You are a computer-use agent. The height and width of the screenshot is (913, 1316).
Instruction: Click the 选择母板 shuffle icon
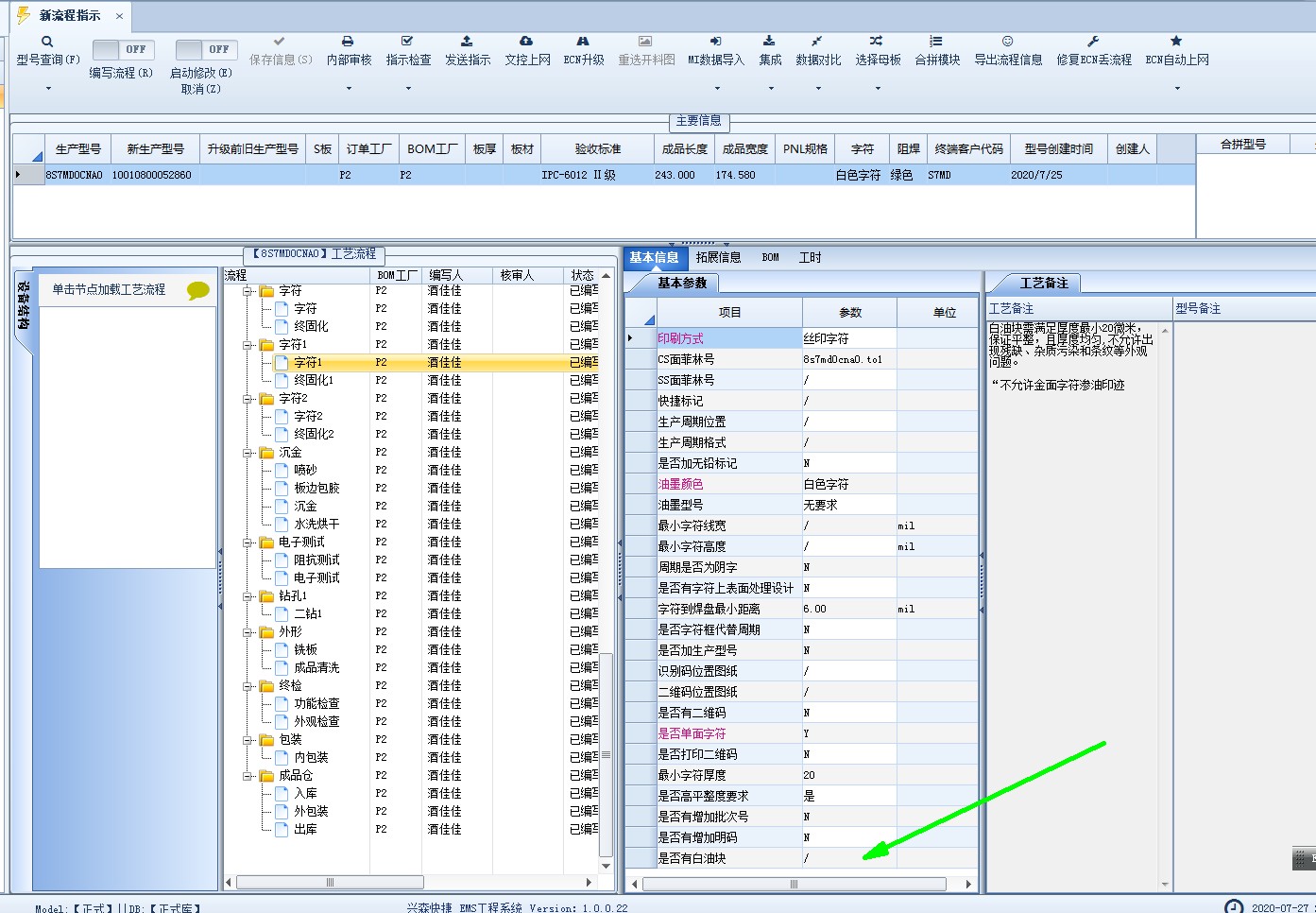pos(877,42)
